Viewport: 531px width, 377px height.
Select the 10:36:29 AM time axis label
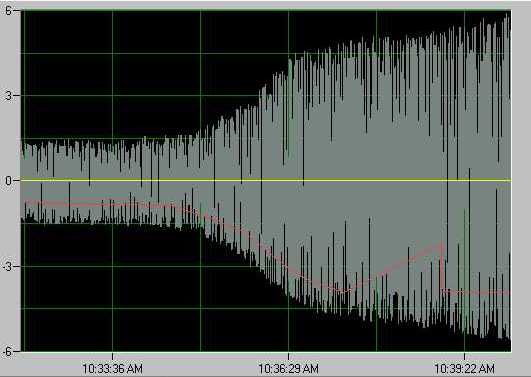(x=289, y=368)
